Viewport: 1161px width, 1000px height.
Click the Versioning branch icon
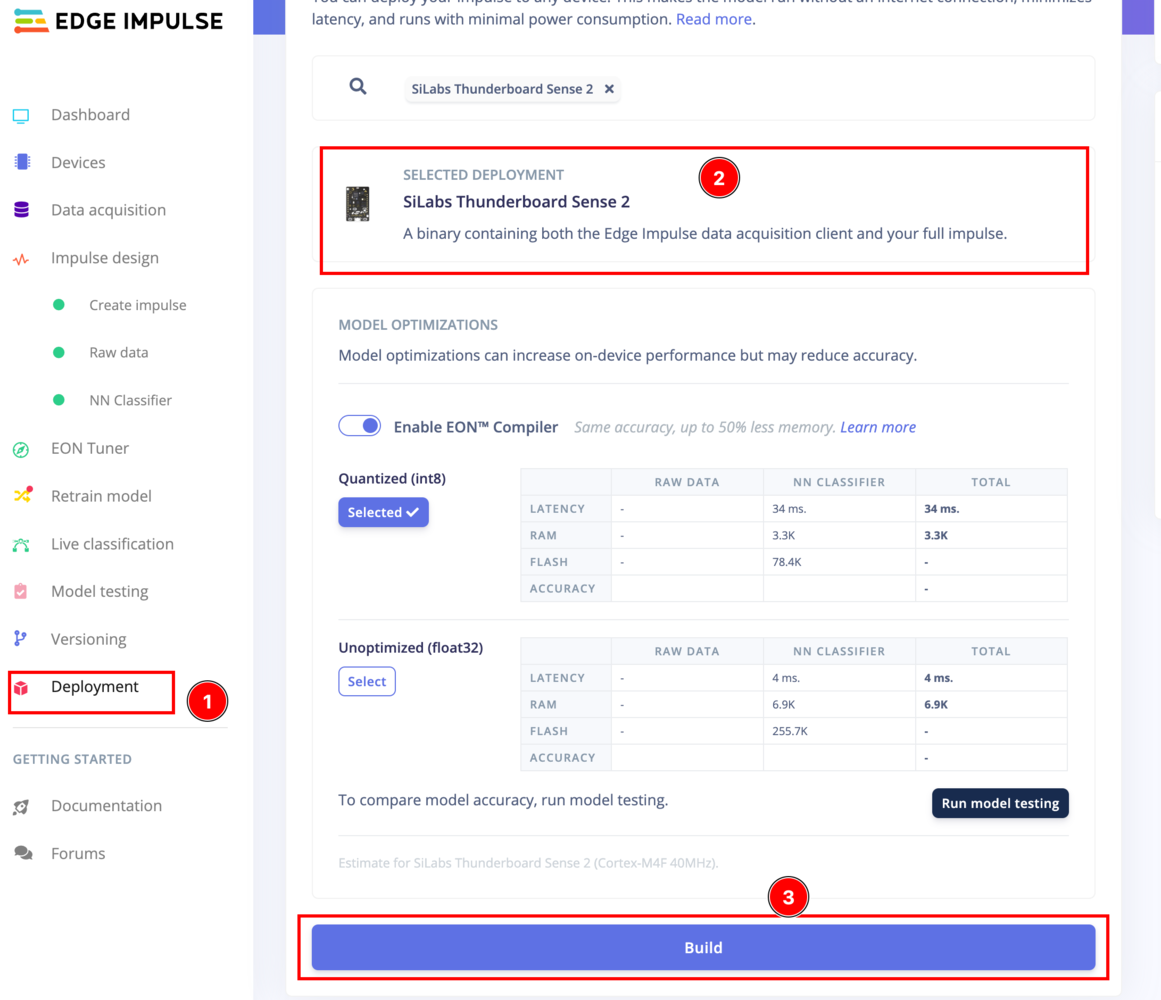20,639
